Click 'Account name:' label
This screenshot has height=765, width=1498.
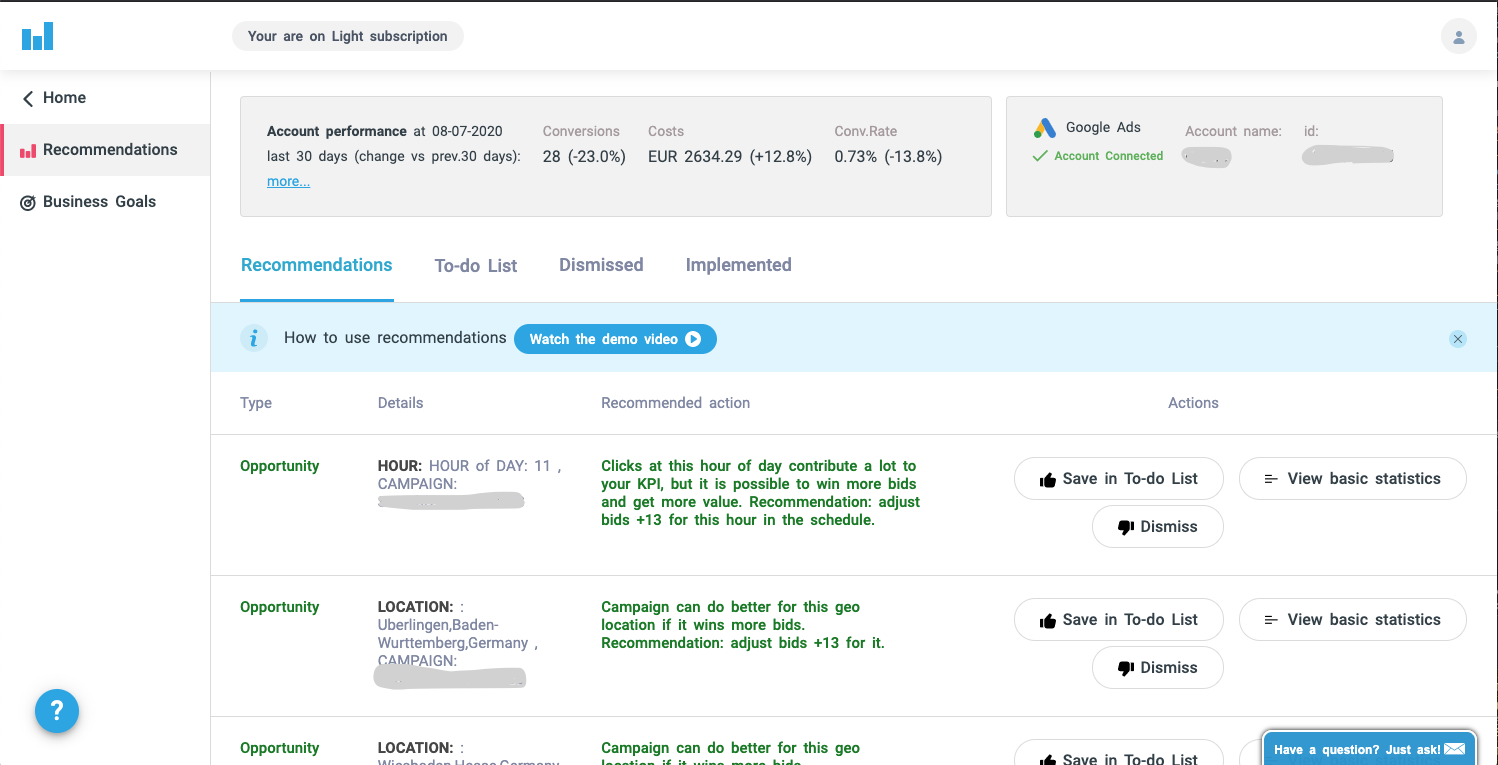pos(1233,131)
